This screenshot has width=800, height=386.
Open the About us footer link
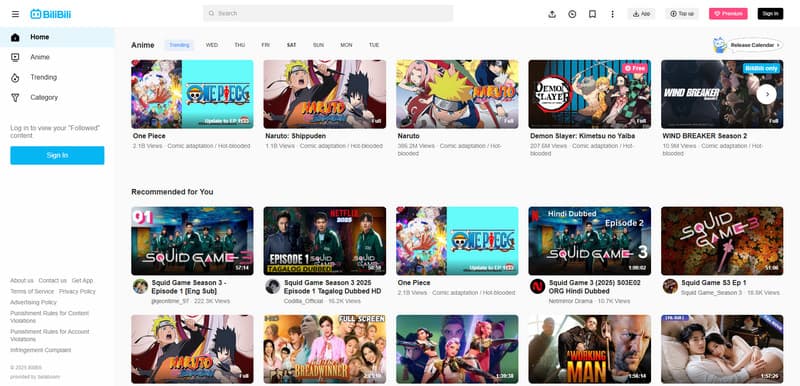[22, 280]
